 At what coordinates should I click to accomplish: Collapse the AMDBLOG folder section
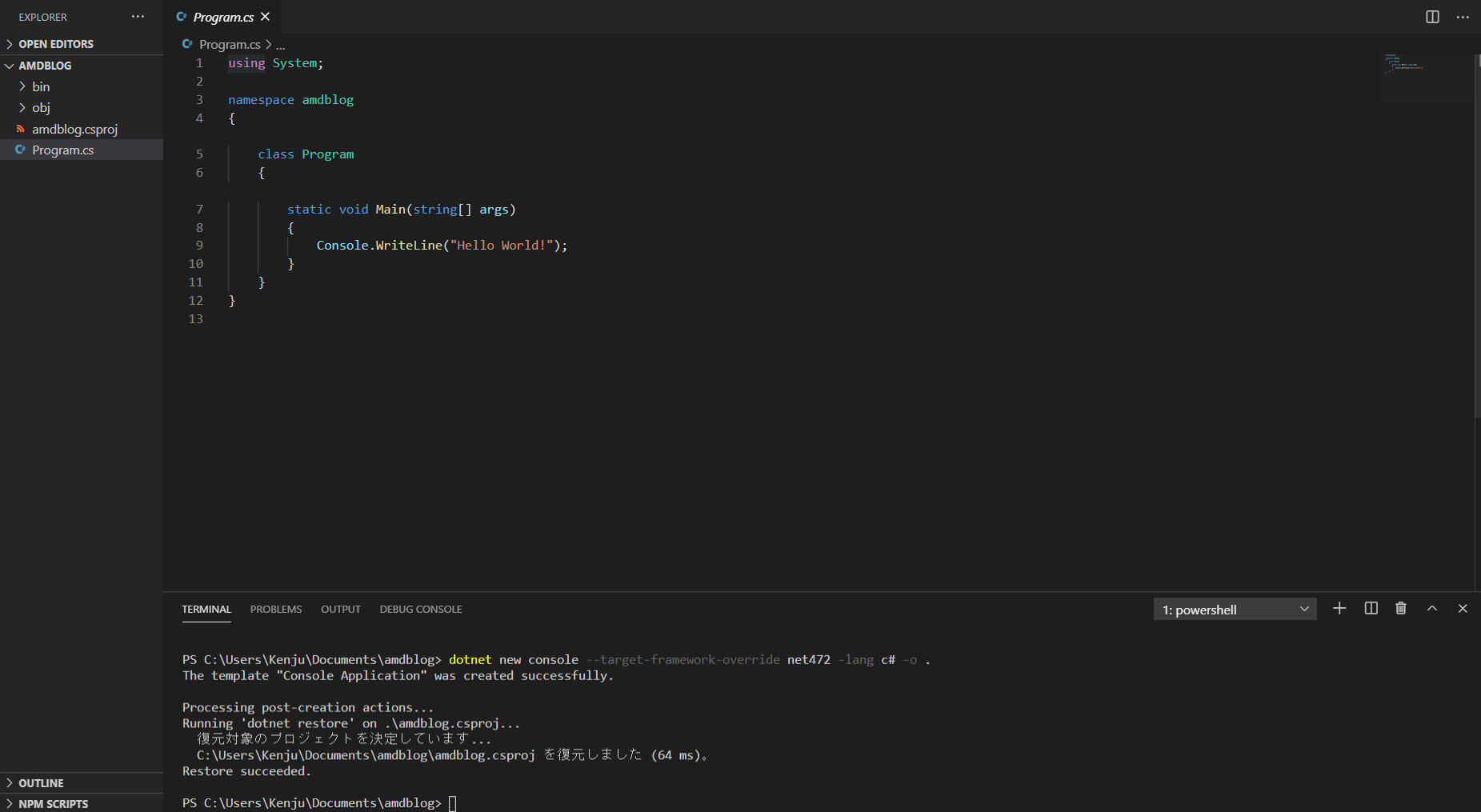click(45, 66)
